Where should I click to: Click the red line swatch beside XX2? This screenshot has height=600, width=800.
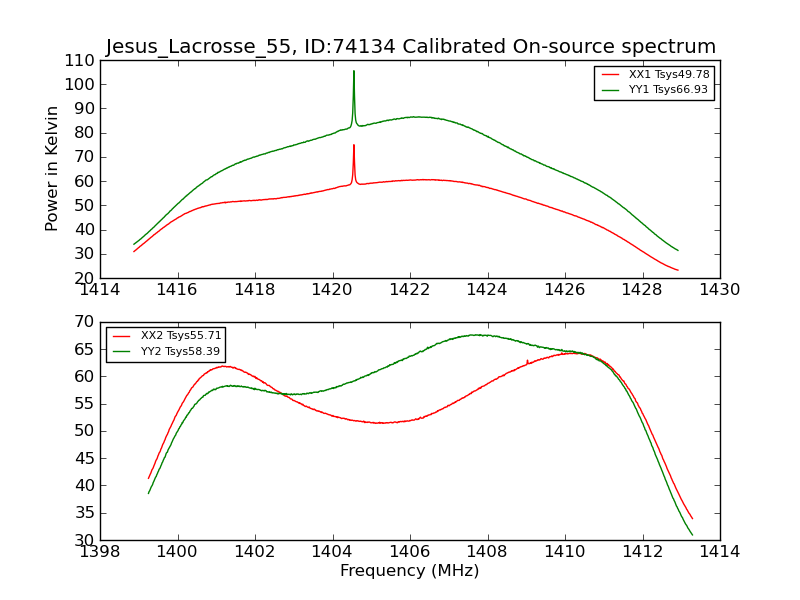pyautogui.click(x=122, y=336)
